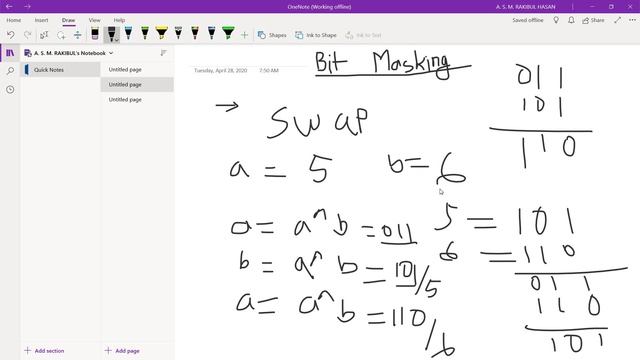Open the first Untitled page
The width and height of the screenshot is (640, 360).
click(137, 70)
